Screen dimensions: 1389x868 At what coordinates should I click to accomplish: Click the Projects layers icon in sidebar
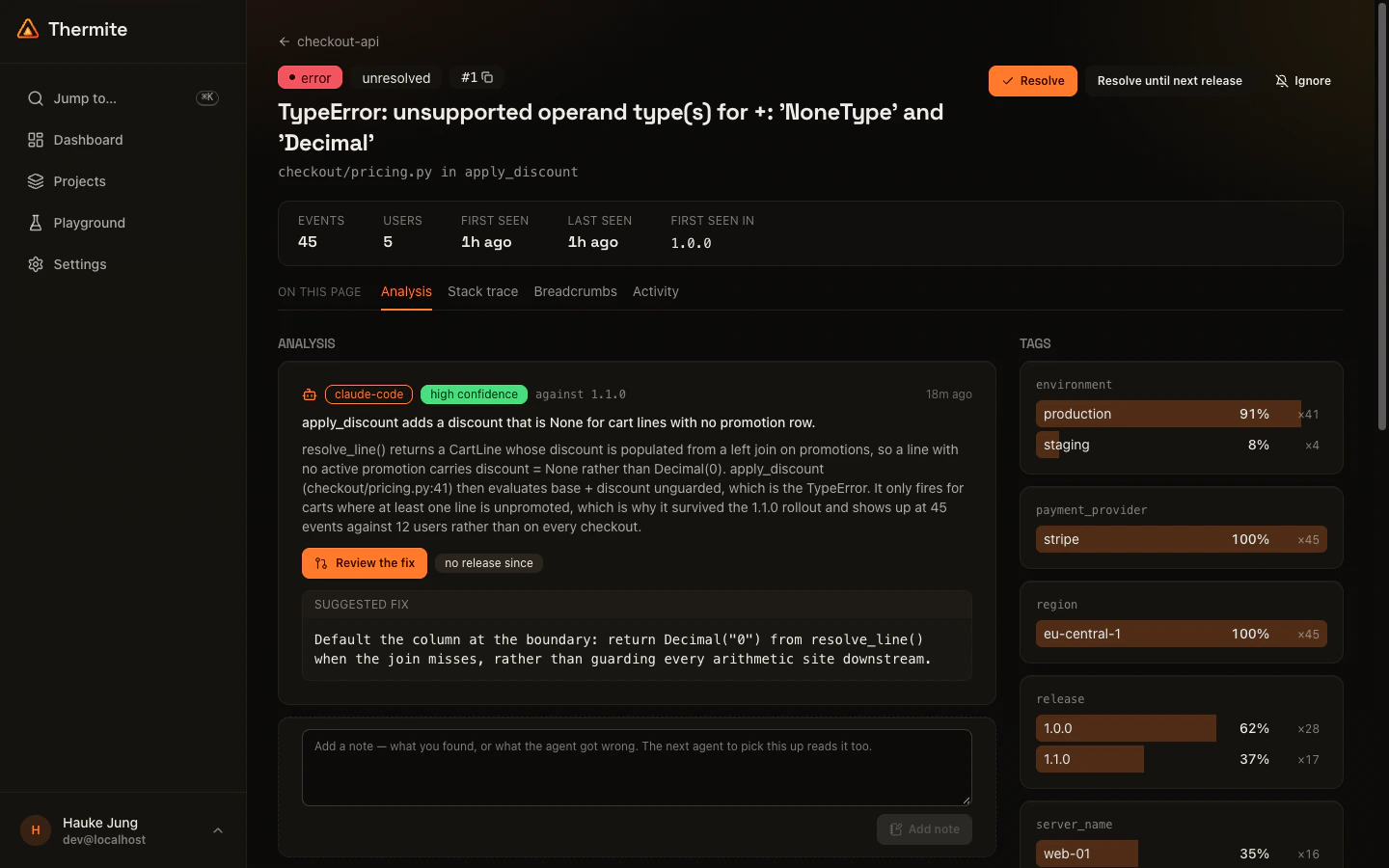(x=36, y=181)
